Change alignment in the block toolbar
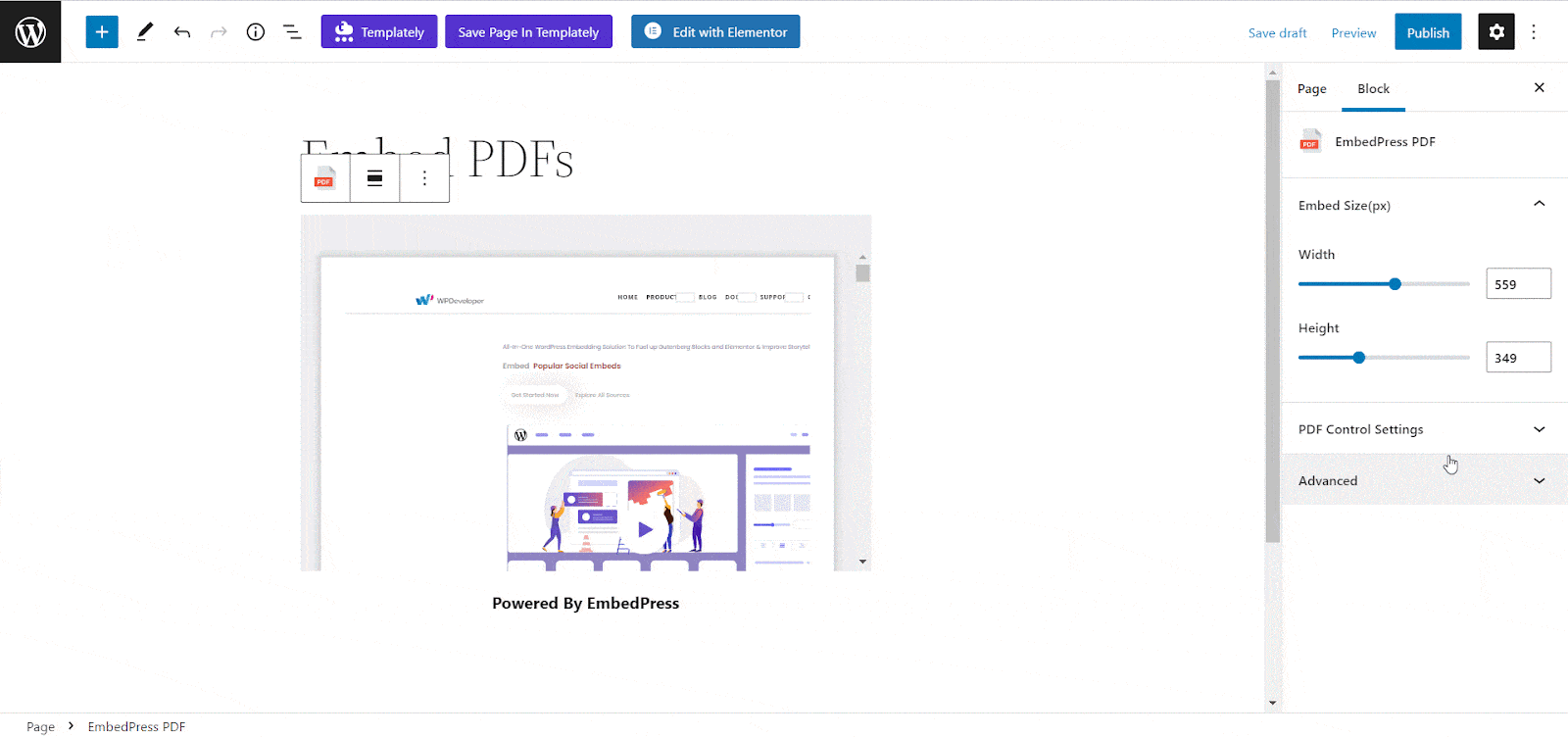This screenshot has width=1568, height=737. (374, 178)
